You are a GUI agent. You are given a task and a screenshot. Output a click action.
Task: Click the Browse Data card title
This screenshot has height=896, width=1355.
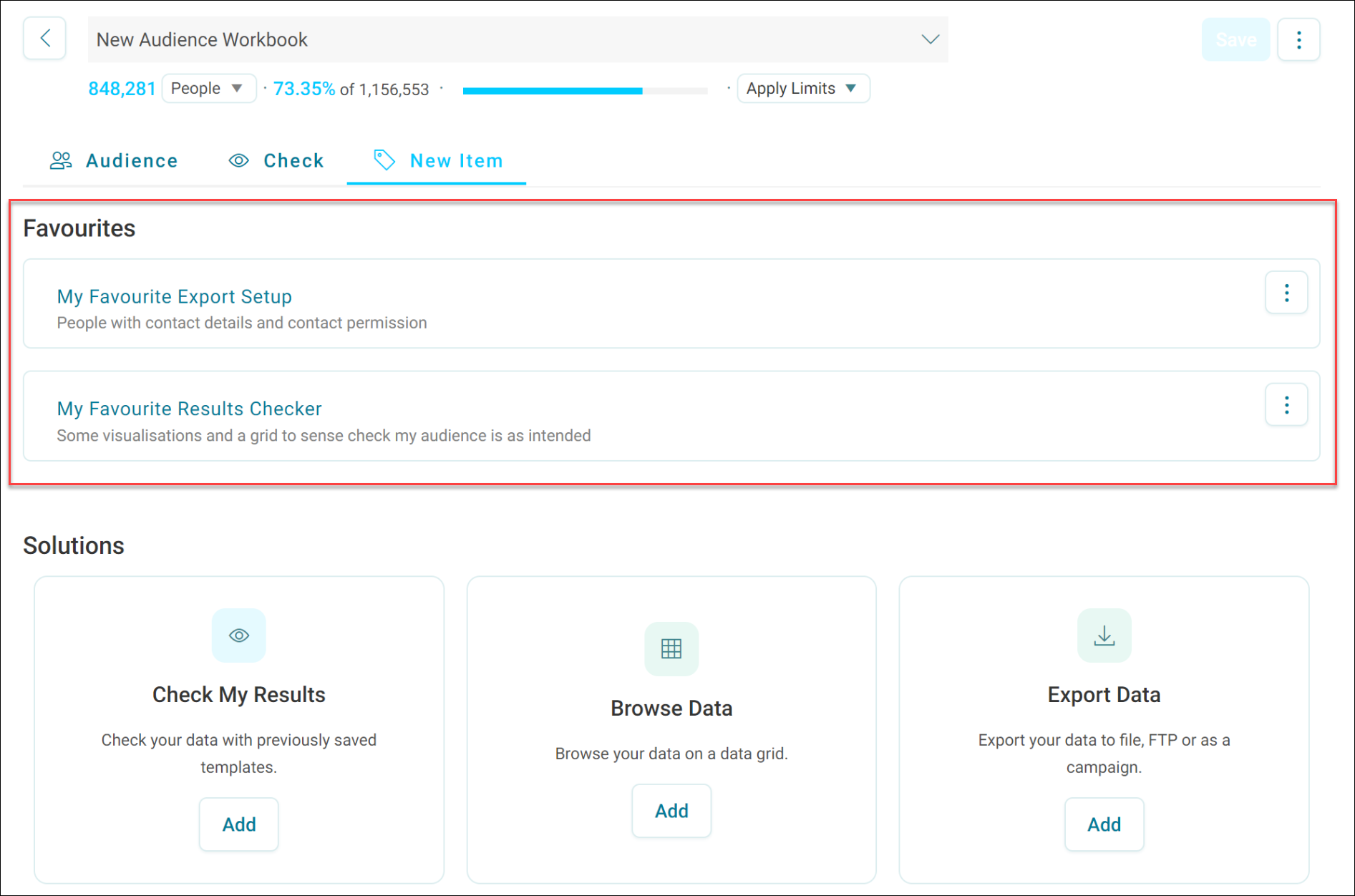click(671, 708)
